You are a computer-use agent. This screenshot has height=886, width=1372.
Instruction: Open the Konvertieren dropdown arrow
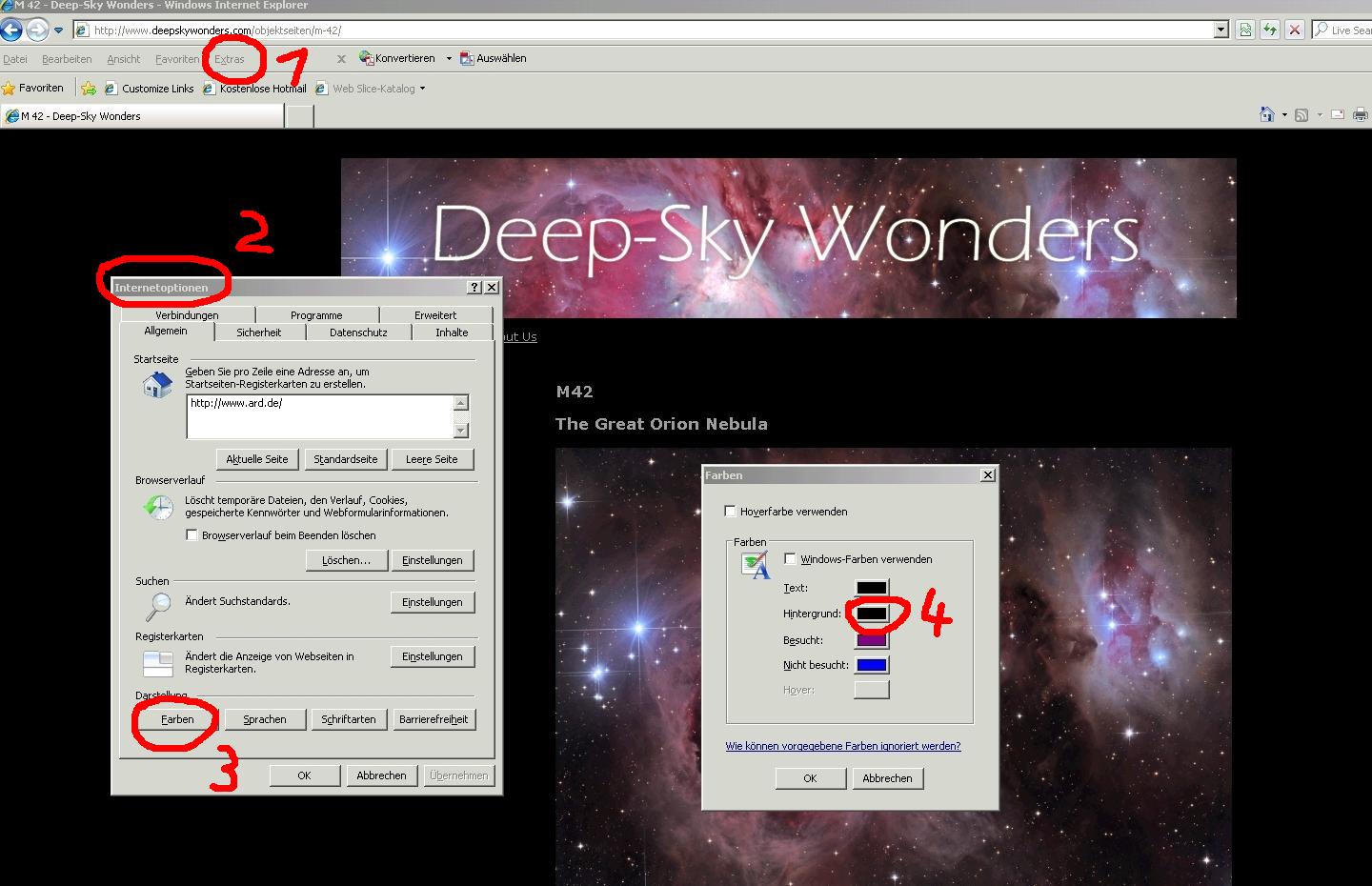449,58
